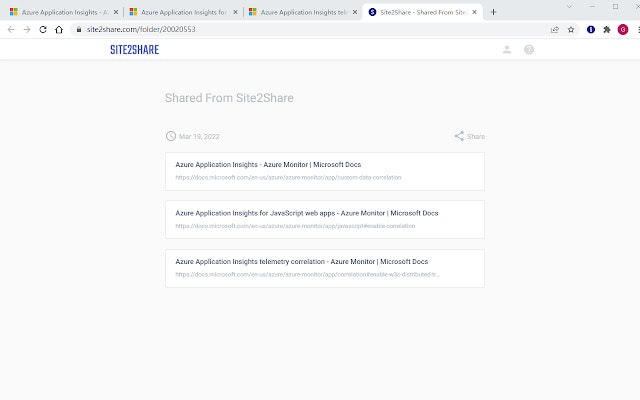Viewport: 640px width, 400px height.
Task: Open the Extensions puzzle icon
Action: (607, 29)
